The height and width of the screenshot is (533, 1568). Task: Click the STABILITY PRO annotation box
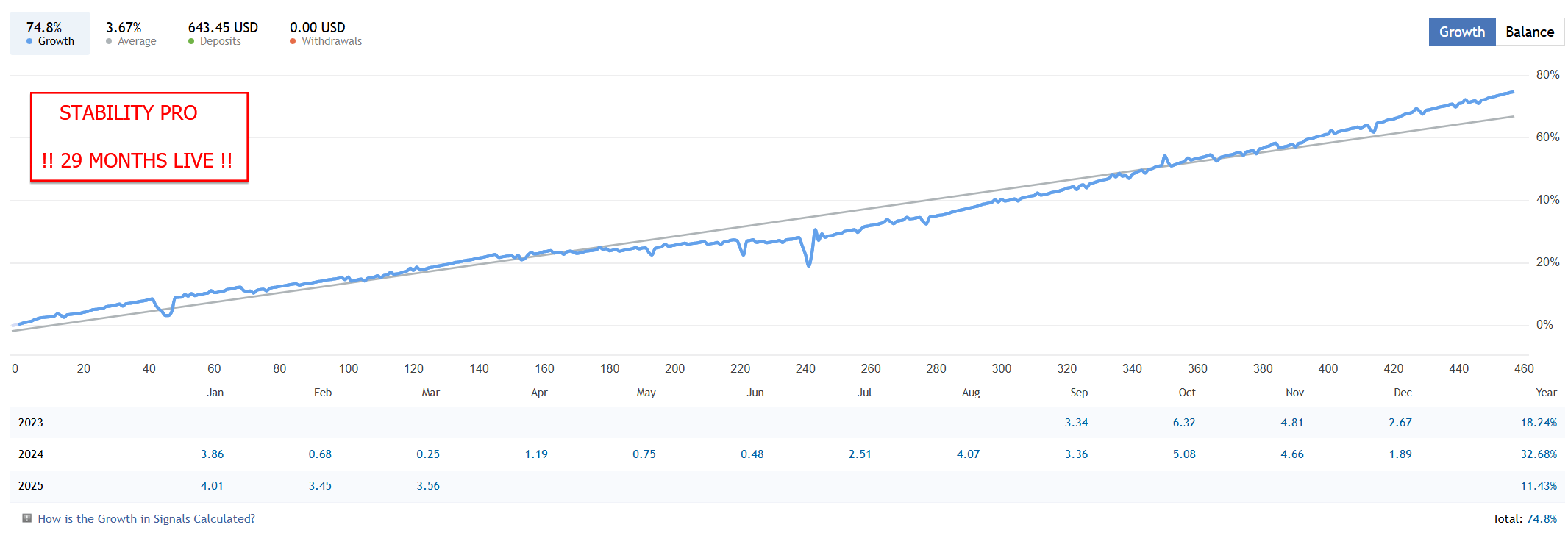pyautogui.click(x=139, y=137)
